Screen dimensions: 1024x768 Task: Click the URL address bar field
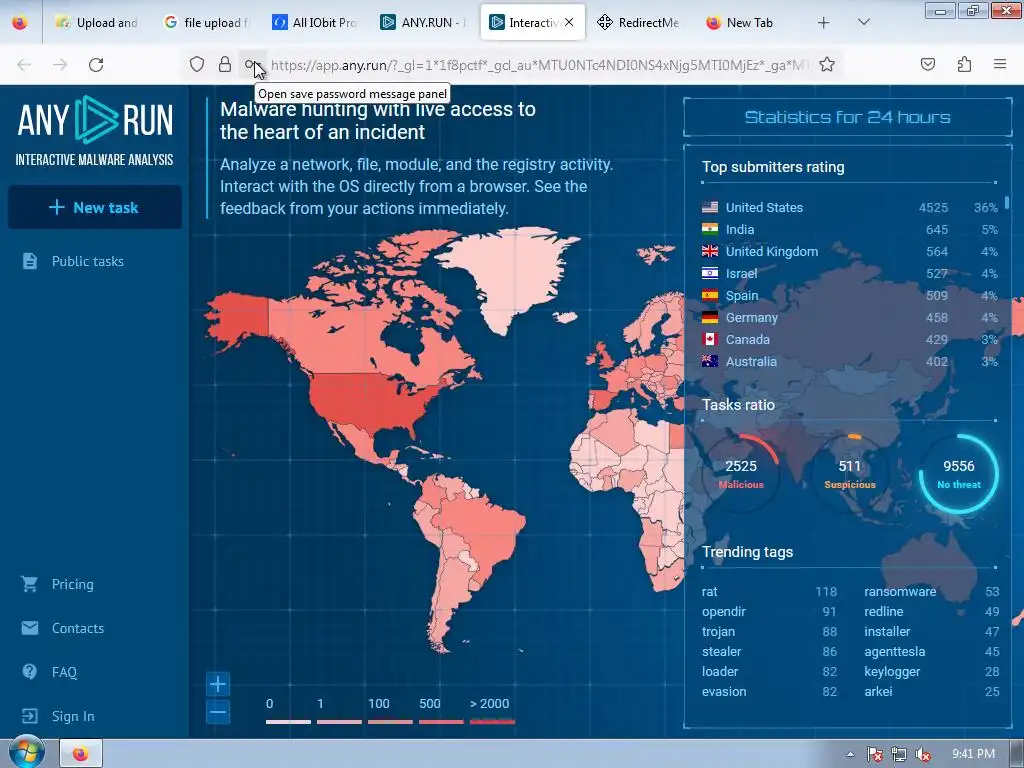coord(539,65)
